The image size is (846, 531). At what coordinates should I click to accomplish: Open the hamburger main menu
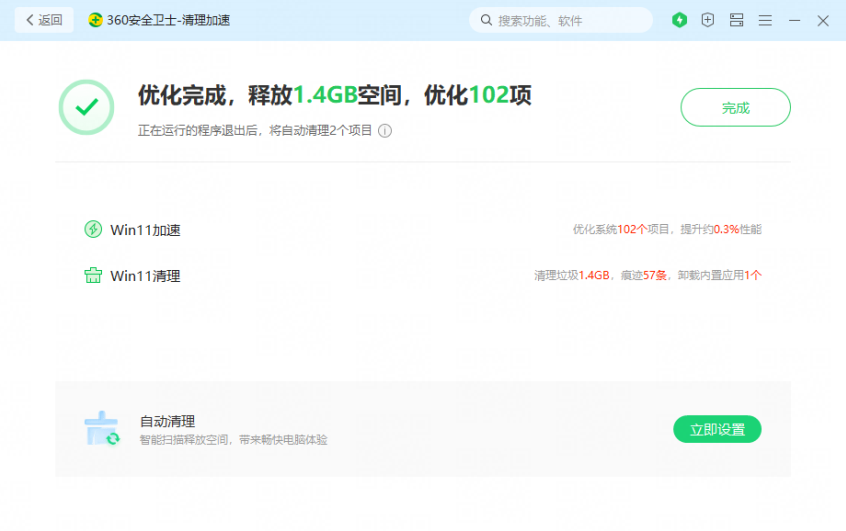[x=765, y=20]
